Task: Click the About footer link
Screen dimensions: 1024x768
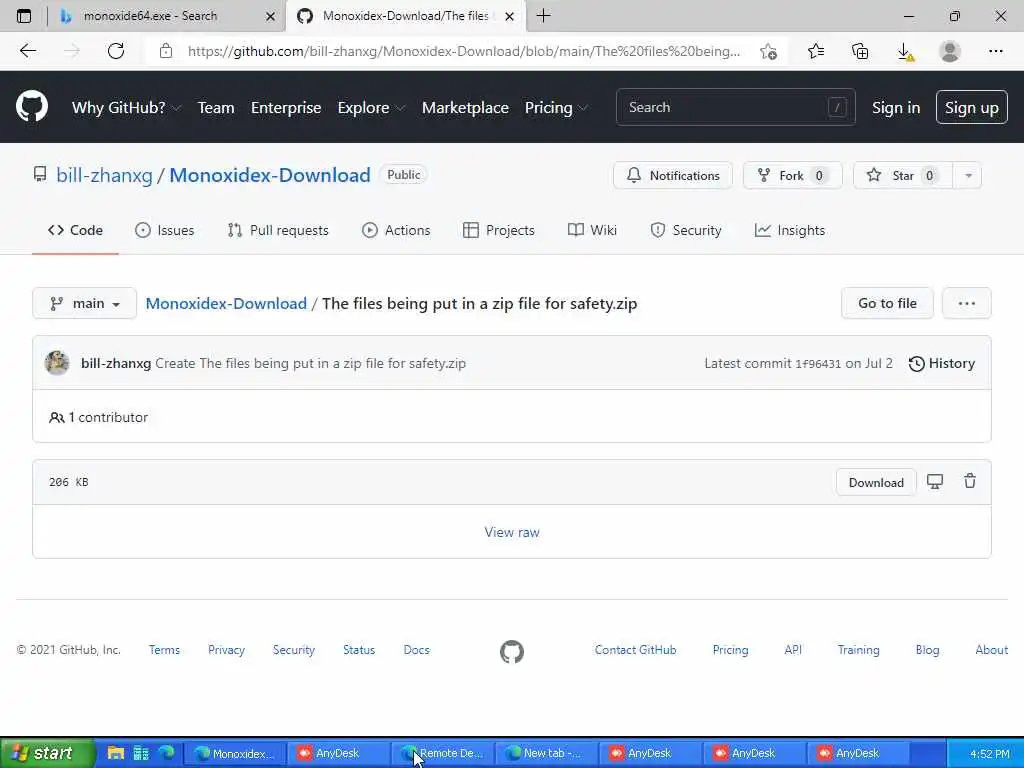Action: click(991, 650)
